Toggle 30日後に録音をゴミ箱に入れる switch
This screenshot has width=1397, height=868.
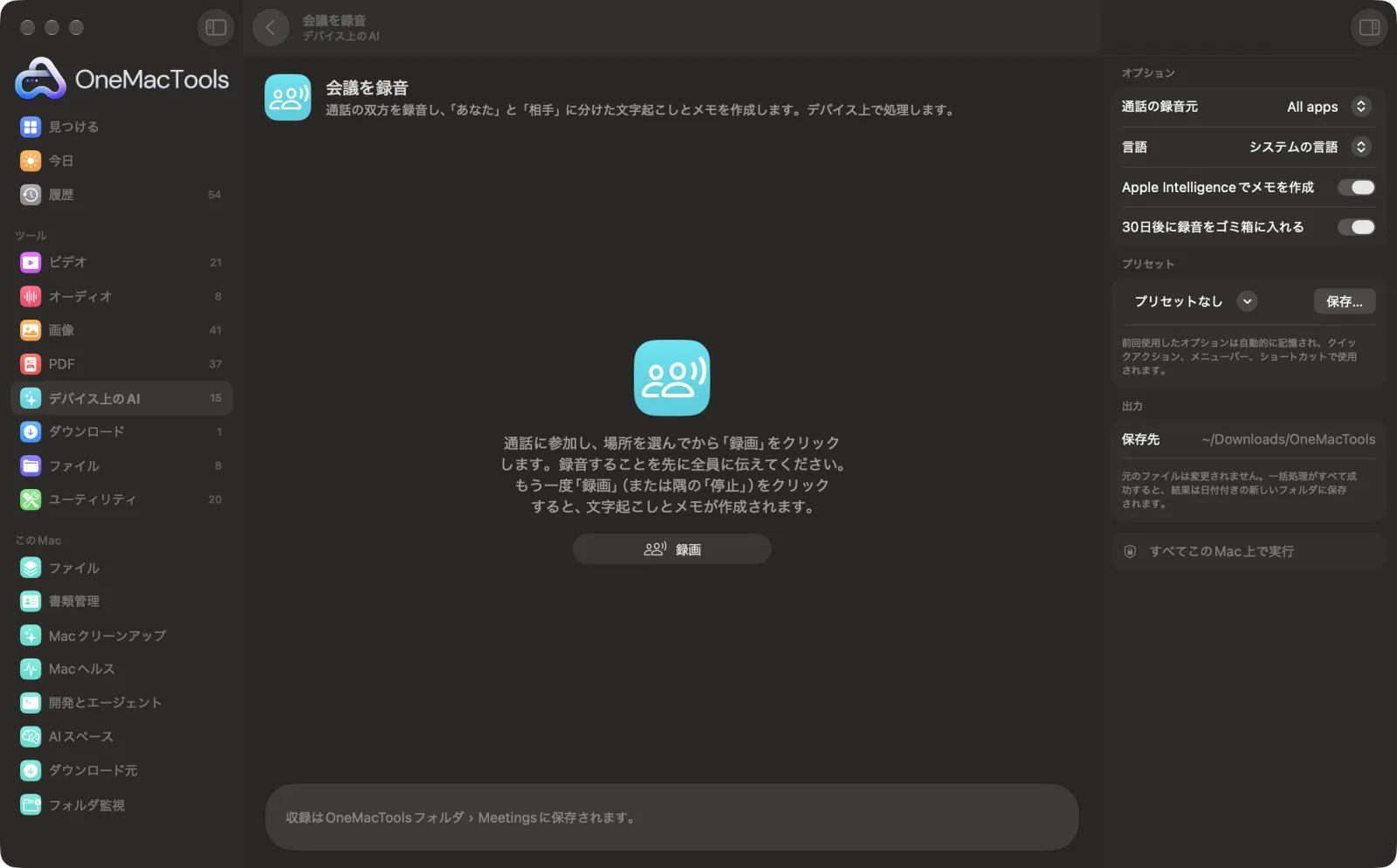1357,227
